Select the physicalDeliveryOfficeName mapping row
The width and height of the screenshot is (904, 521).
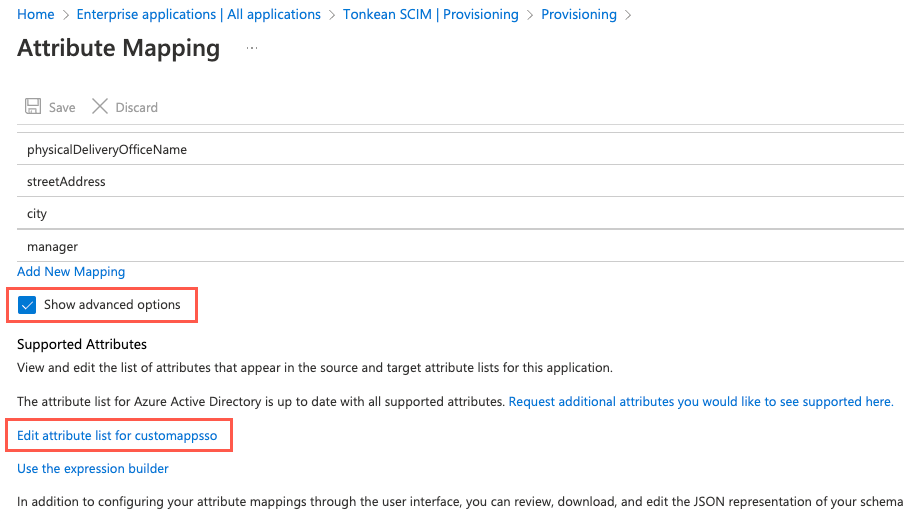click(x=107, y=150)
